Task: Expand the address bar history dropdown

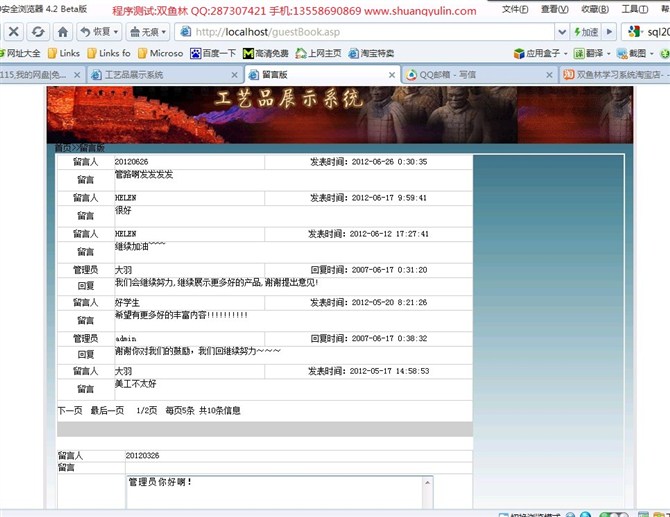Action: coord(562,32)
